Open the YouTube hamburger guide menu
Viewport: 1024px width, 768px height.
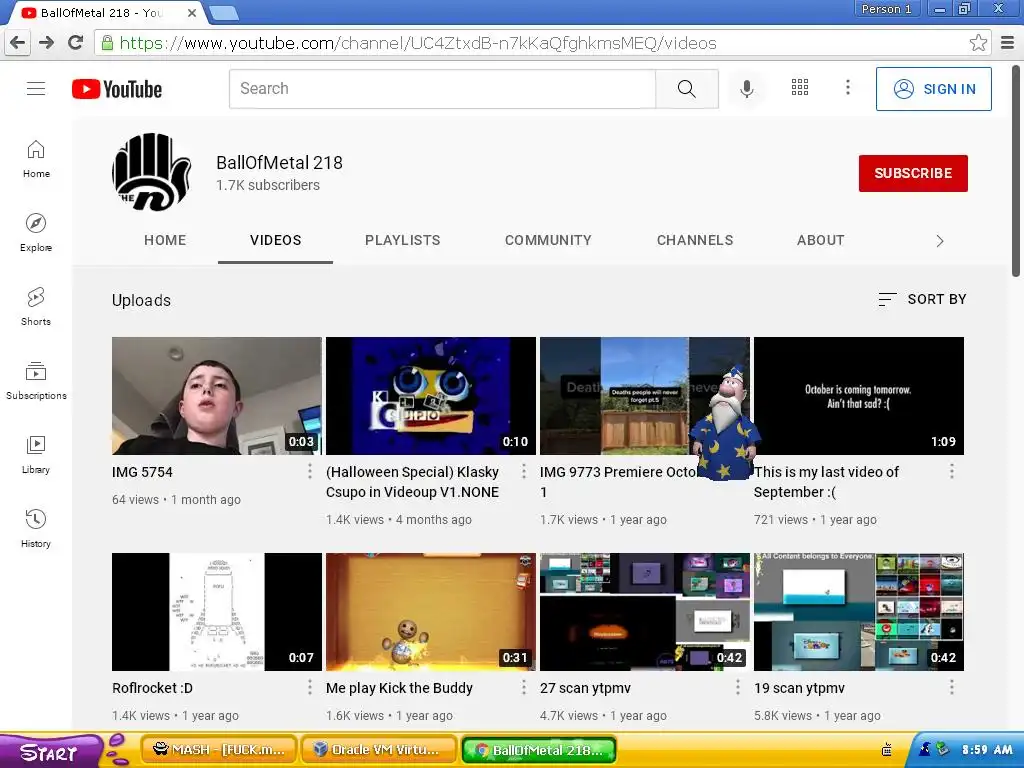[36, 88]
